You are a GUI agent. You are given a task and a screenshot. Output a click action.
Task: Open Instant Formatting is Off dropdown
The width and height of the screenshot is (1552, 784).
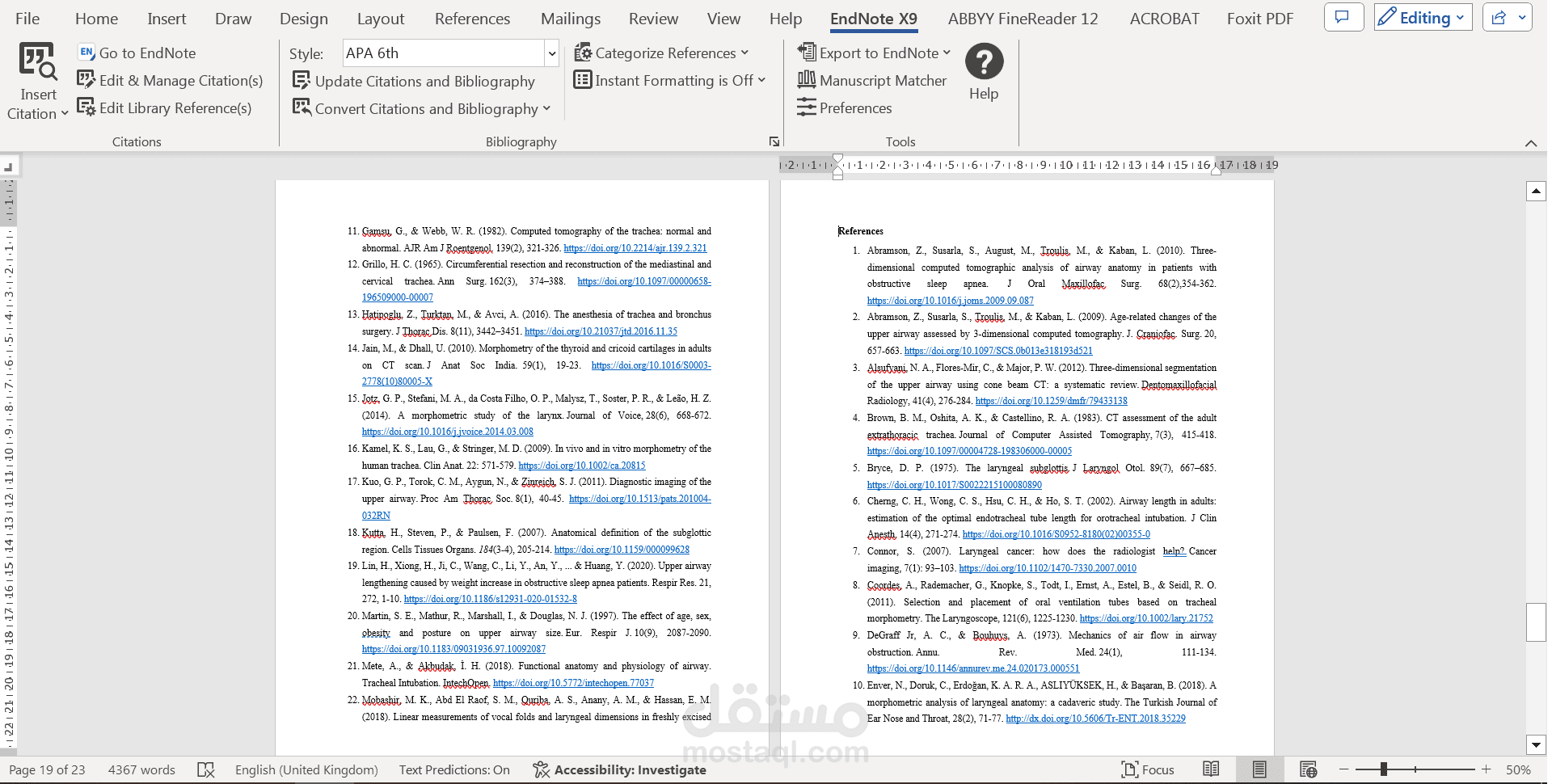[x=669, y=81]
